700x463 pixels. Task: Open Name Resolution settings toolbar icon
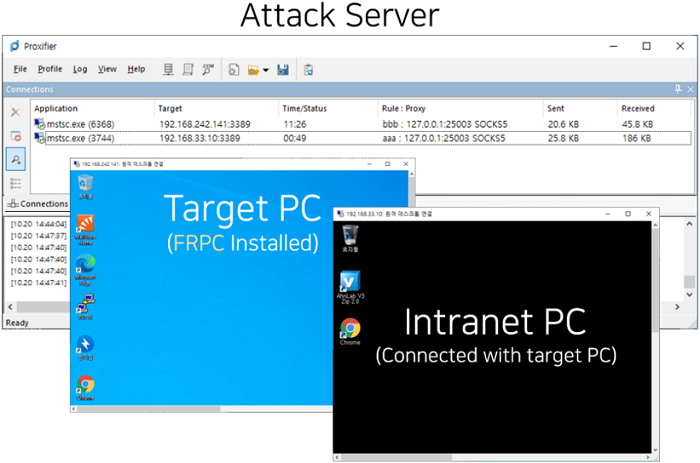208,70
